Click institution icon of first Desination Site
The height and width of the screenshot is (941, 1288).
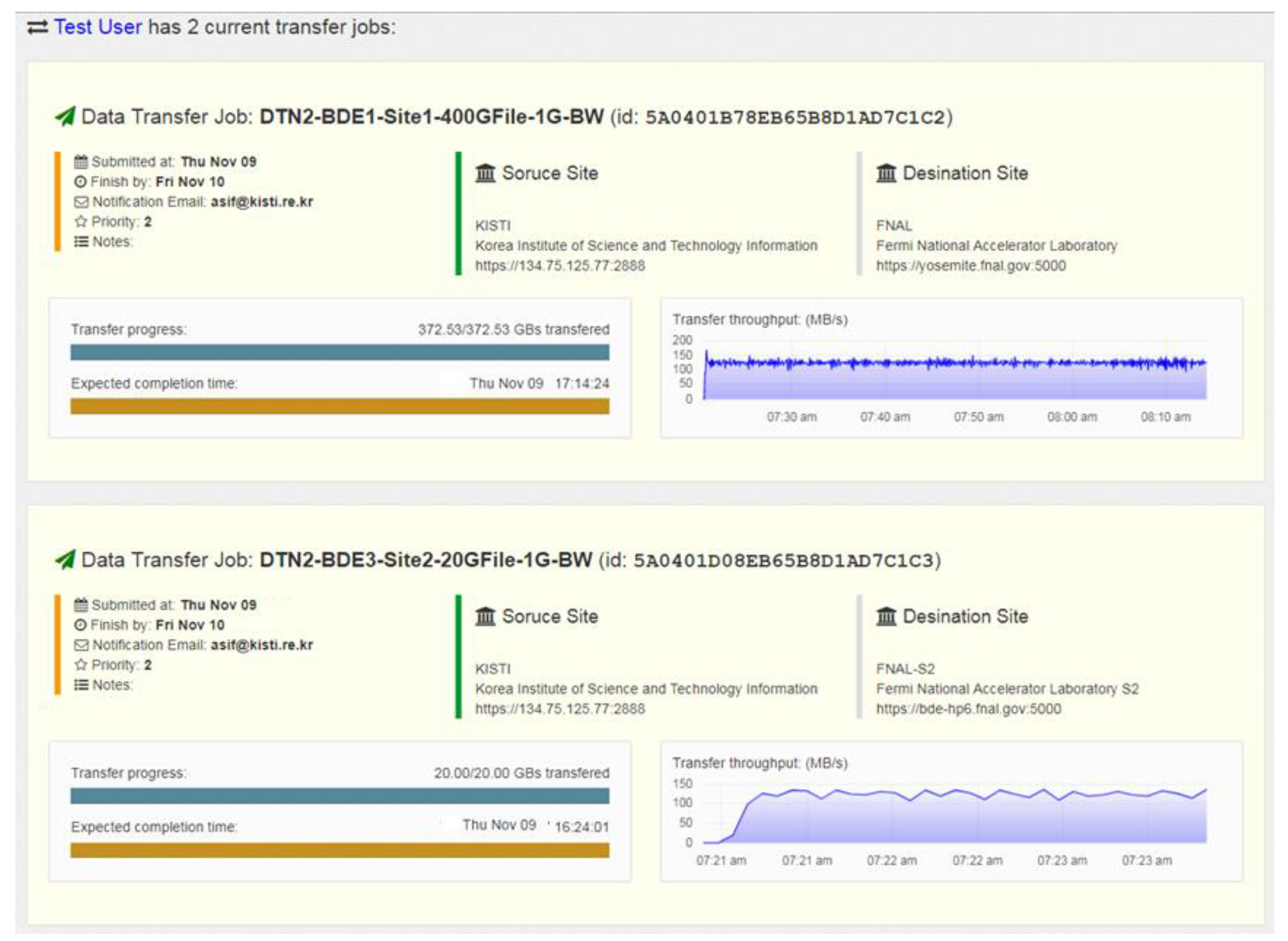[x=886, y=173]
